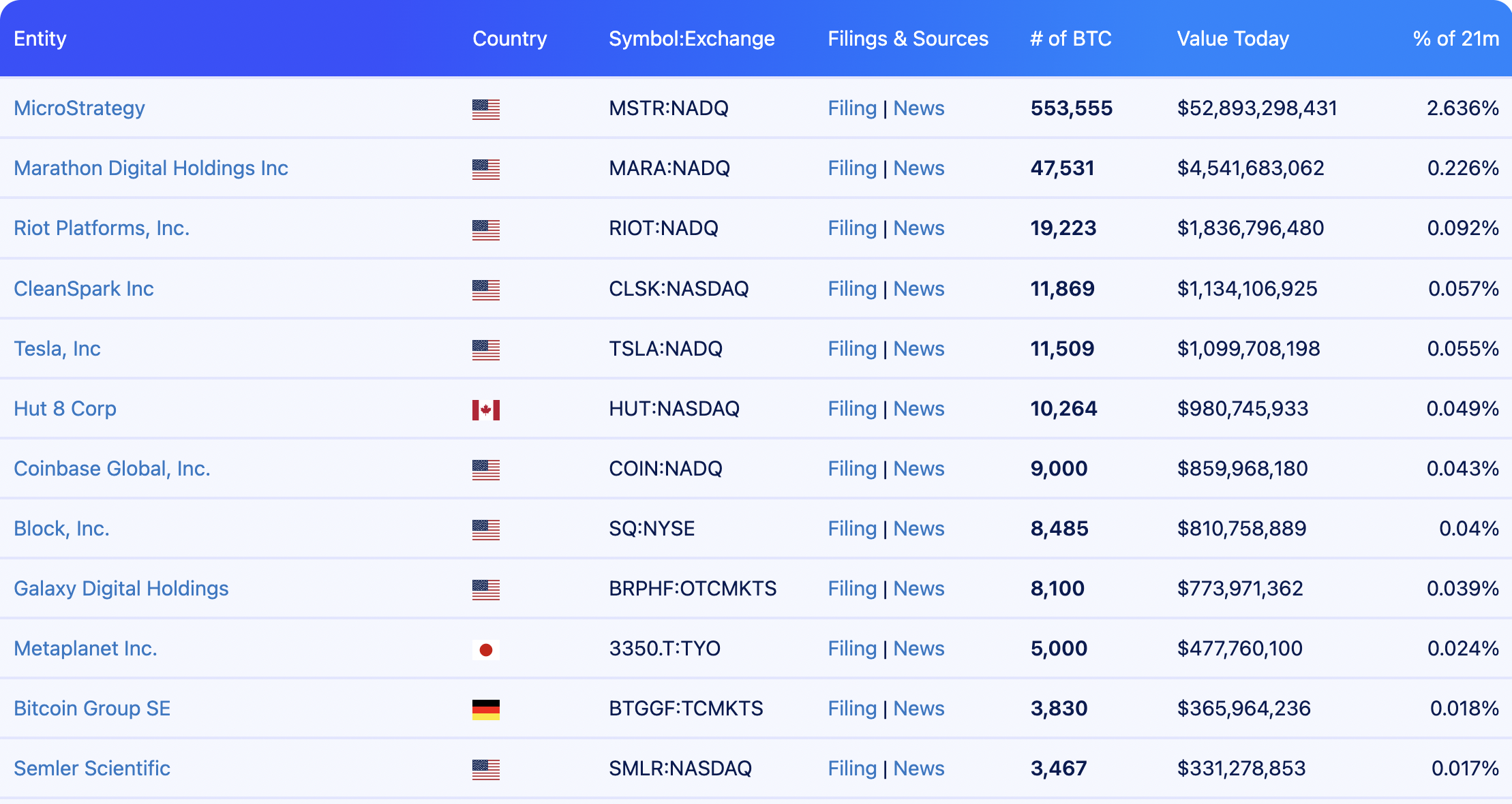Click the US flag in Coinbase Global row

(485, 469)
